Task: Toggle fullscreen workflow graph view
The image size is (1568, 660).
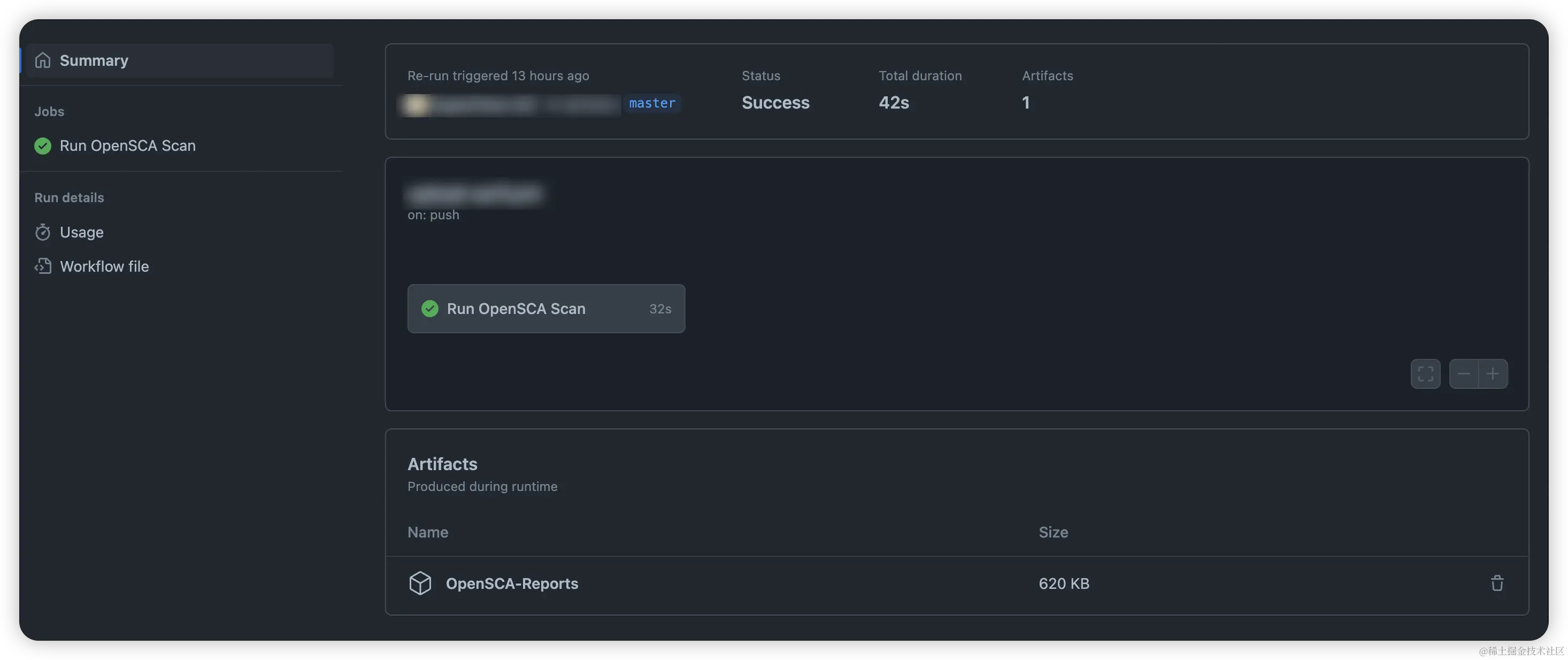Action: pos(1425,374)
